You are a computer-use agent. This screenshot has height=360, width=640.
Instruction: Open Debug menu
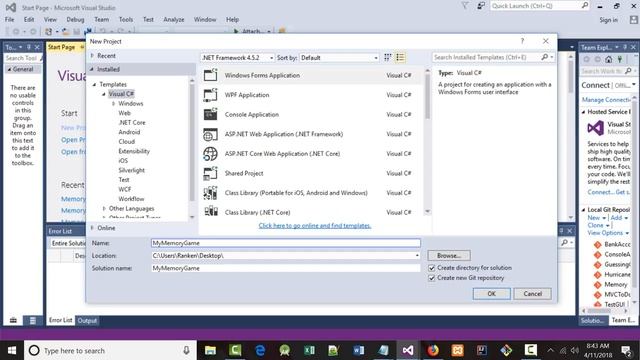[x=75, y=19]
